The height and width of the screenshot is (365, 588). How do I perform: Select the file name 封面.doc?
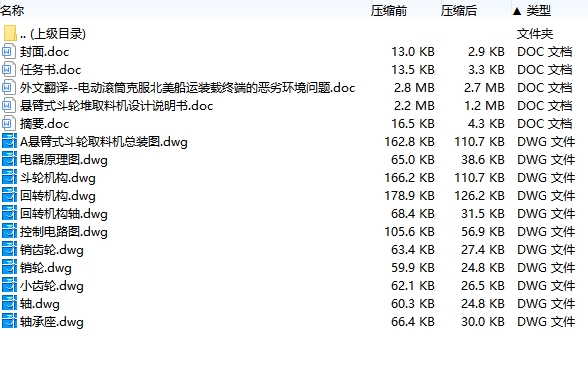[45, 52]
